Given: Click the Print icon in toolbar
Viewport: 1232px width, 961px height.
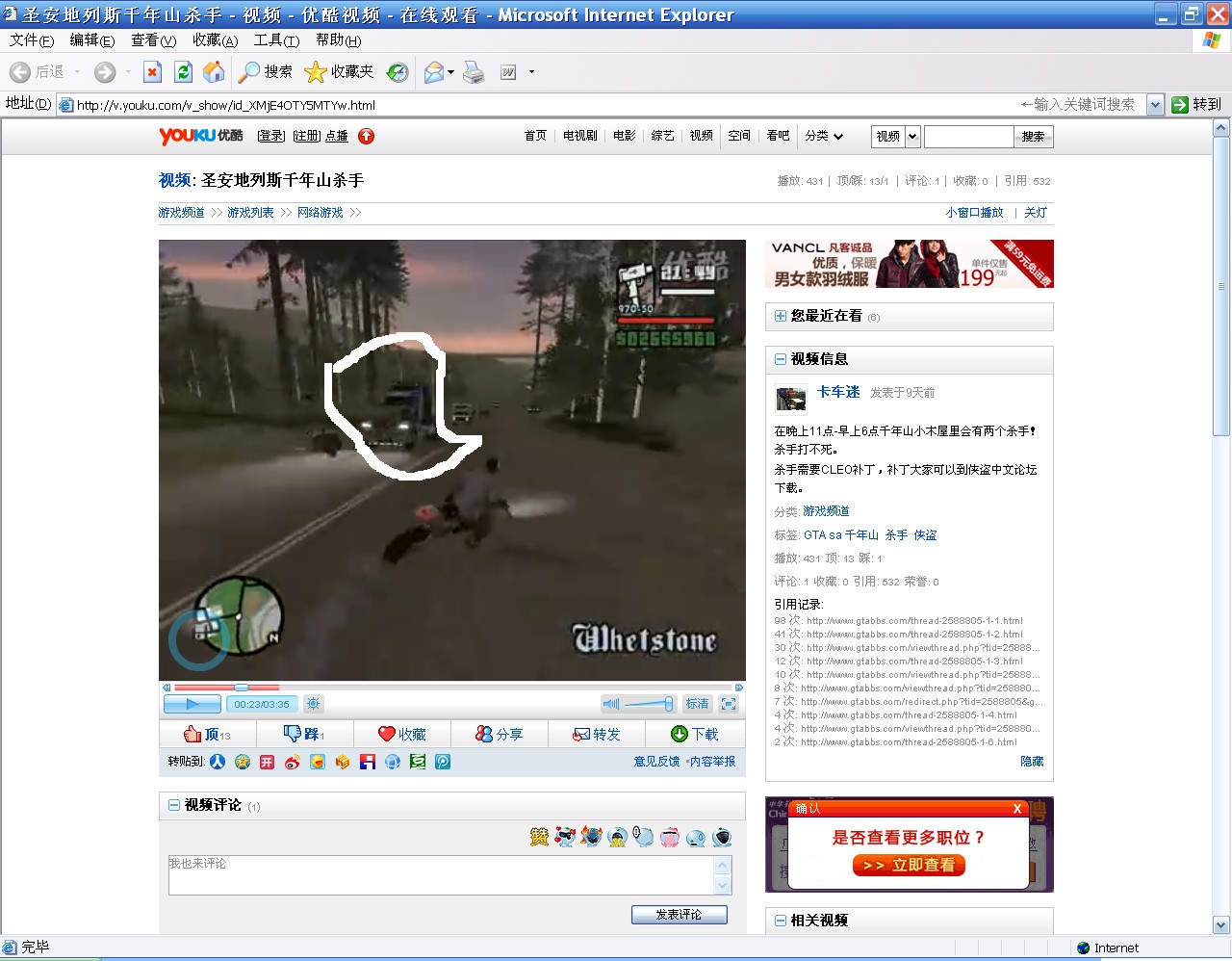Looking at the screenshot, I should (474, 72).
